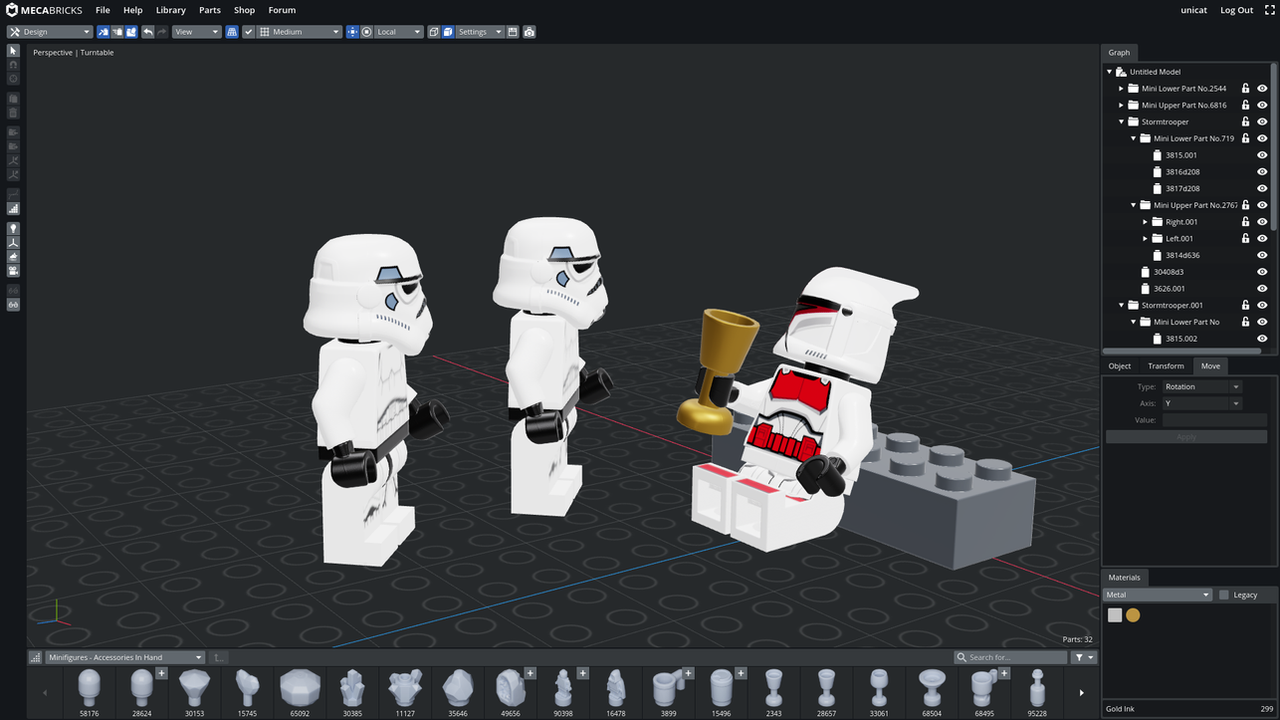Expand variants of part 49656 with plus
The height and width of the screenshot is (720, 1280).
(530, 673)
